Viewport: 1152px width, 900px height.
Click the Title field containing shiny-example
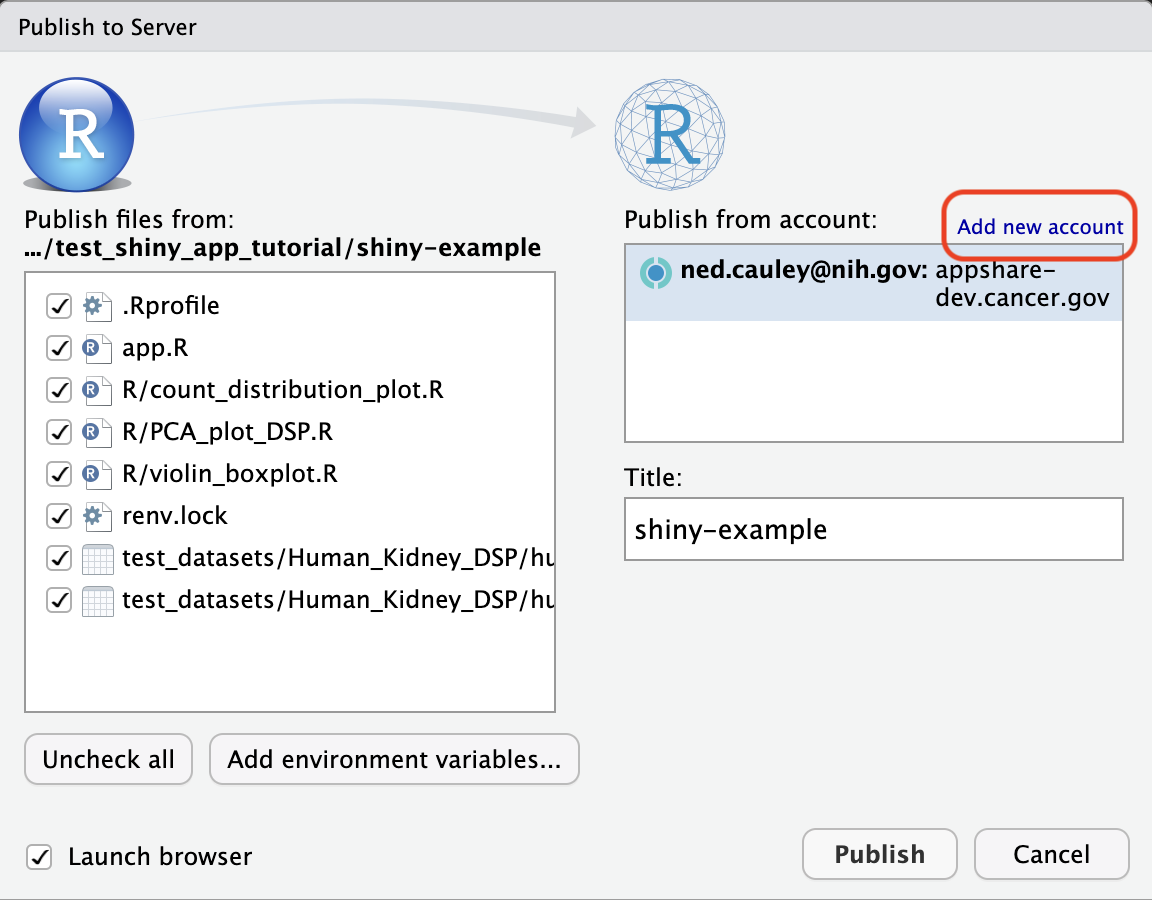[873, 529]
